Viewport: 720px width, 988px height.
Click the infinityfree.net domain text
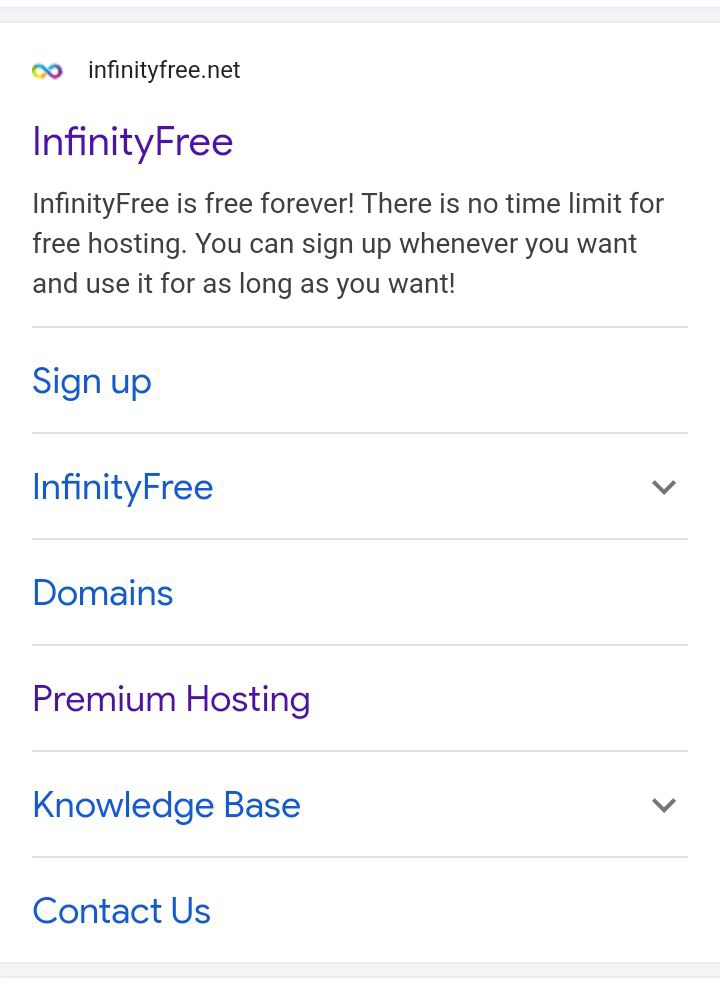click(x=164, y=71)
